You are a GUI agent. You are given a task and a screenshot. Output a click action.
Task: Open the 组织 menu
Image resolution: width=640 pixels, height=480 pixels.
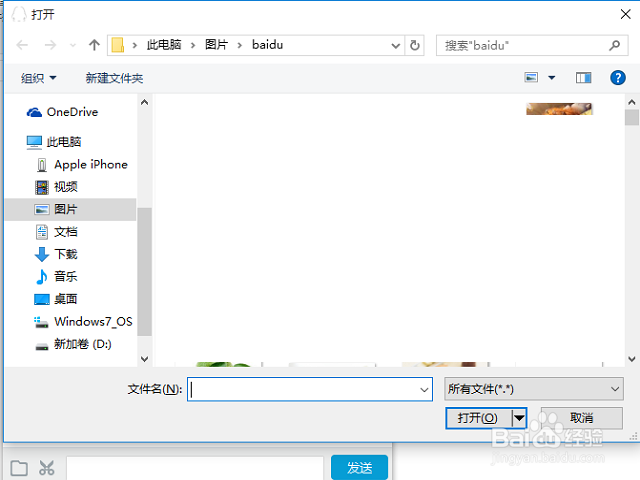(39, 78)
